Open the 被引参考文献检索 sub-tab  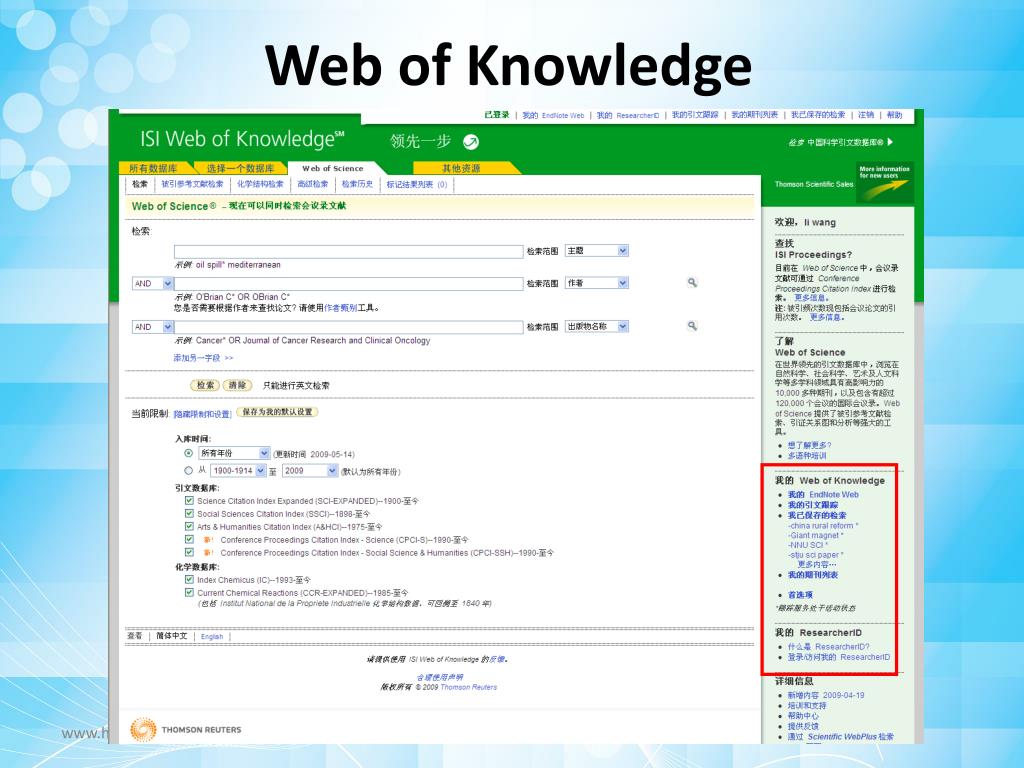point(192,184)
